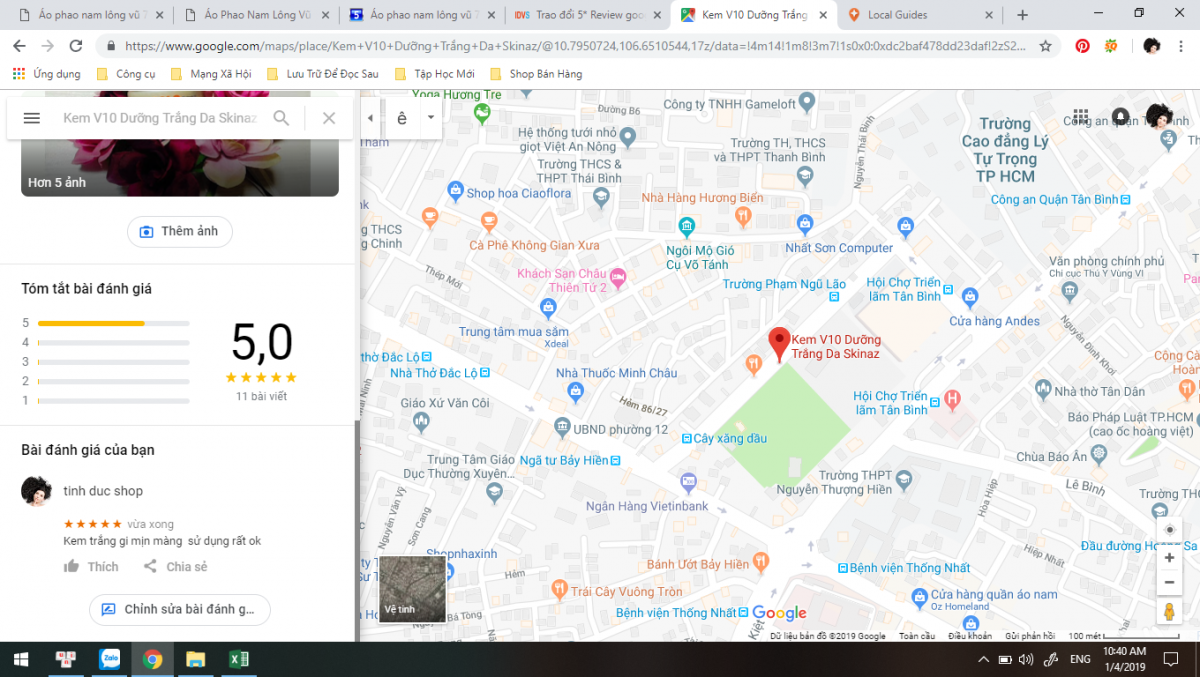Select 'UBND phường 12' map marker
Image resolution: width=1200 pixels, height=677 pixels.
[x=563, y=425]
